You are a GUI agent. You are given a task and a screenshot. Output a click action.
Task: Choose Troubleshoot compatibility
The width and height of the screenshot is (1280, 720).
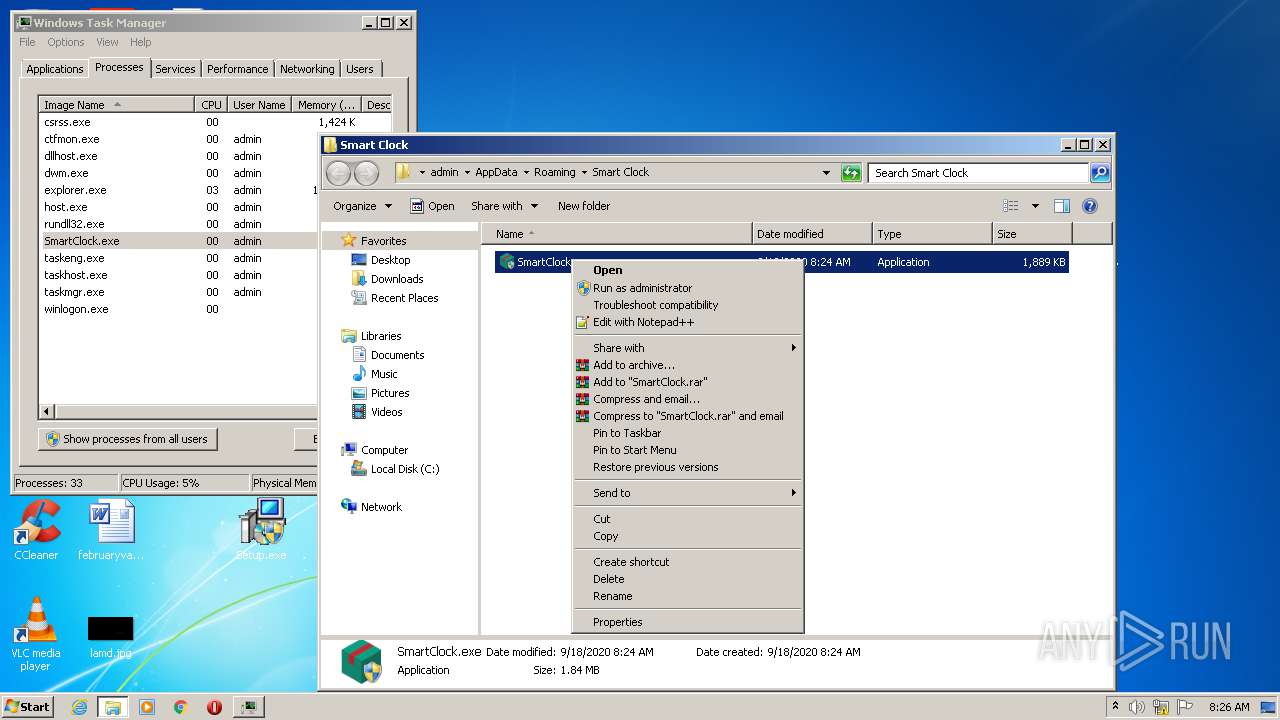(x=688, y=305)
